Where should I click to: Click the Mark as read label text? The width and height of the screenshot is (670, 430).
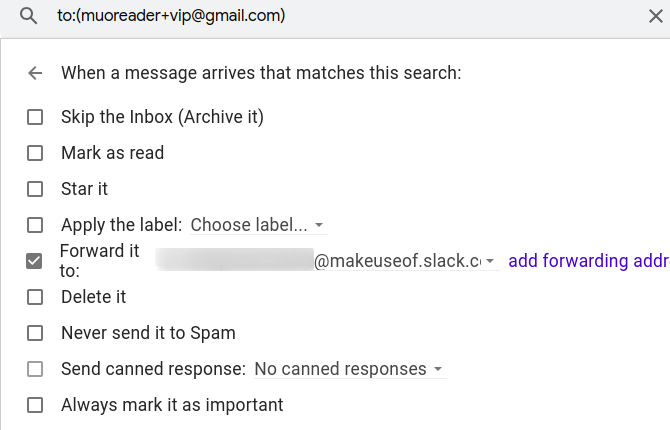[x=112, y=153]
